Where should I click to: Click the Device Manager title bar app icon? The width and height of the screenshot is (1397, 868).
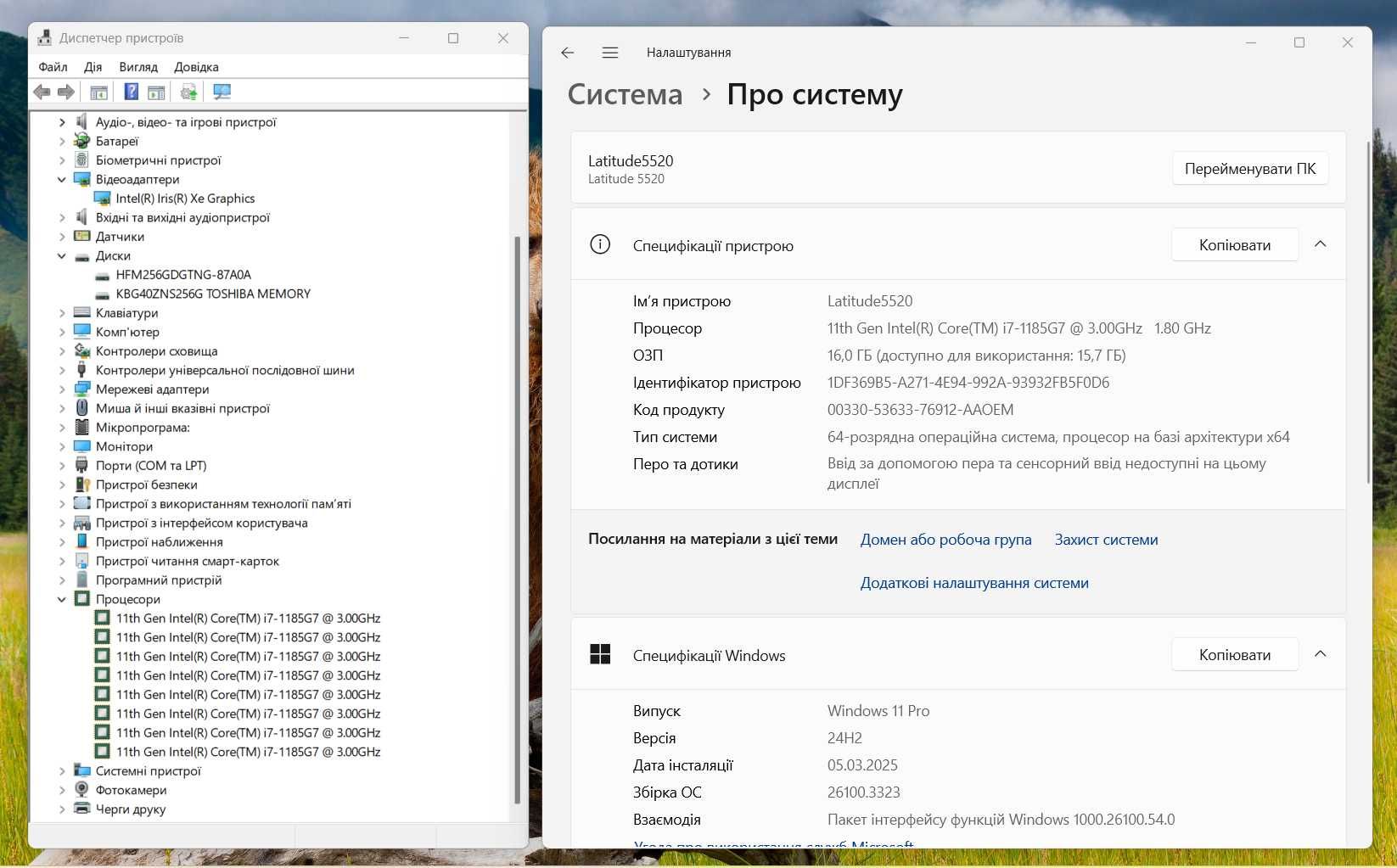point(45,38)
